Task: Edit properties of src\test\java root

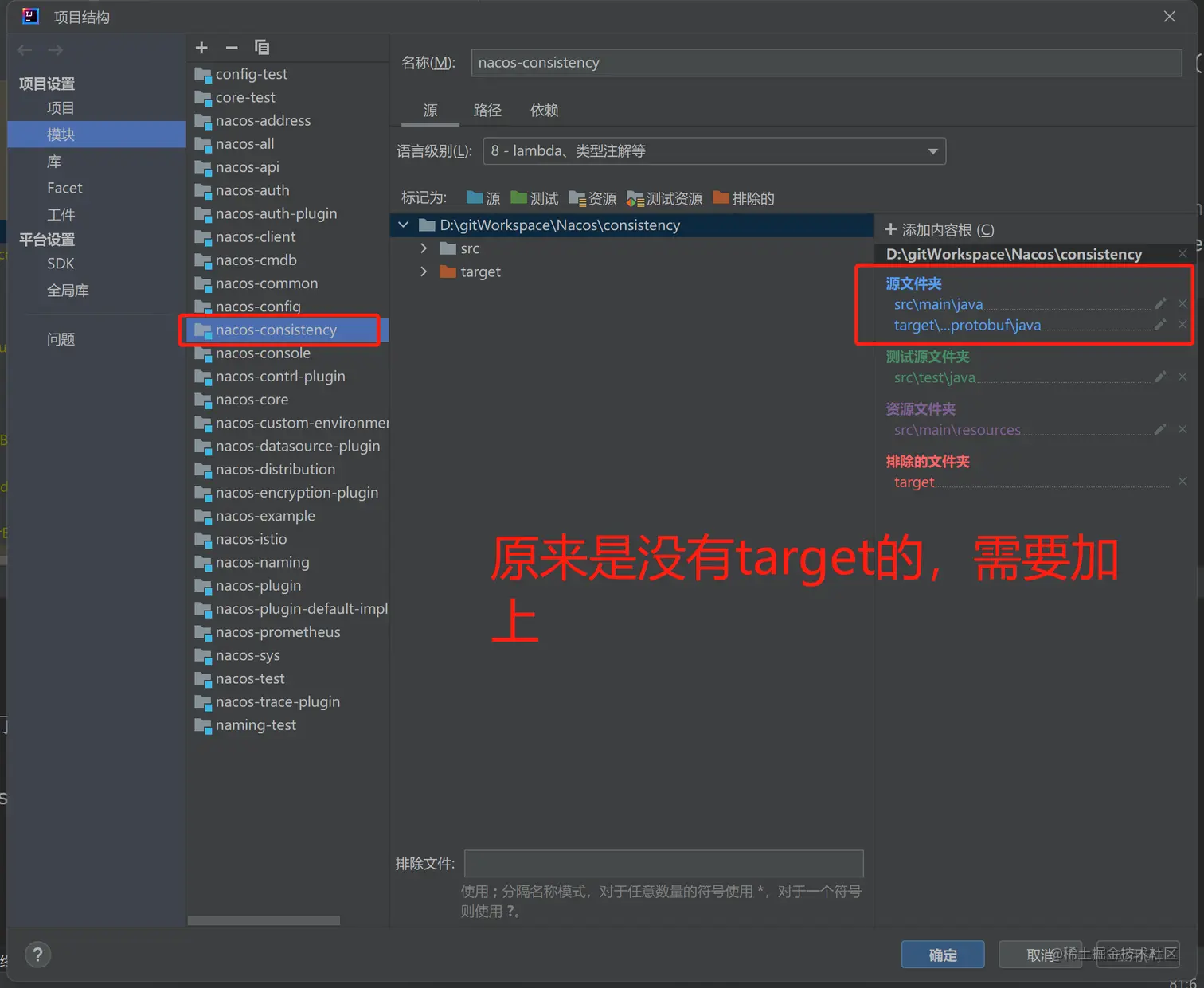Action: [x=1160, y=377]
